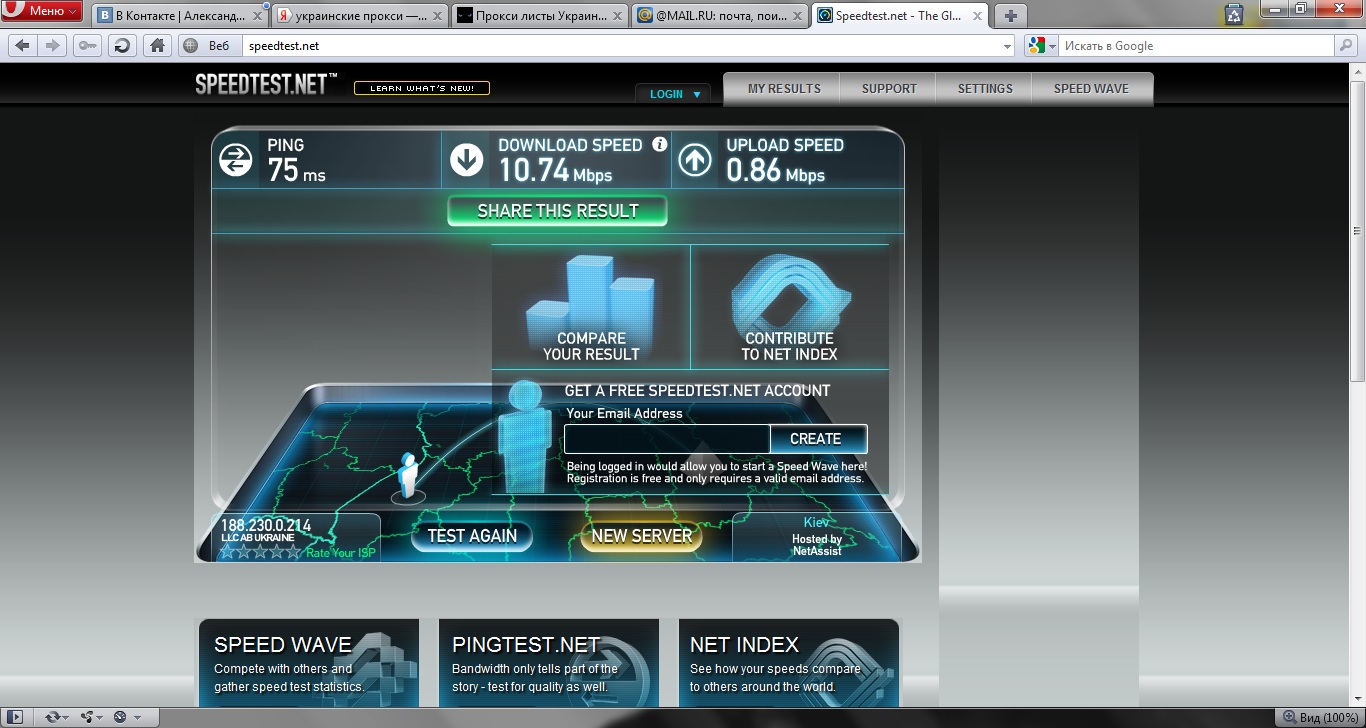
Task: Click the Rate Your ISP link
Action: pos(341,553)
